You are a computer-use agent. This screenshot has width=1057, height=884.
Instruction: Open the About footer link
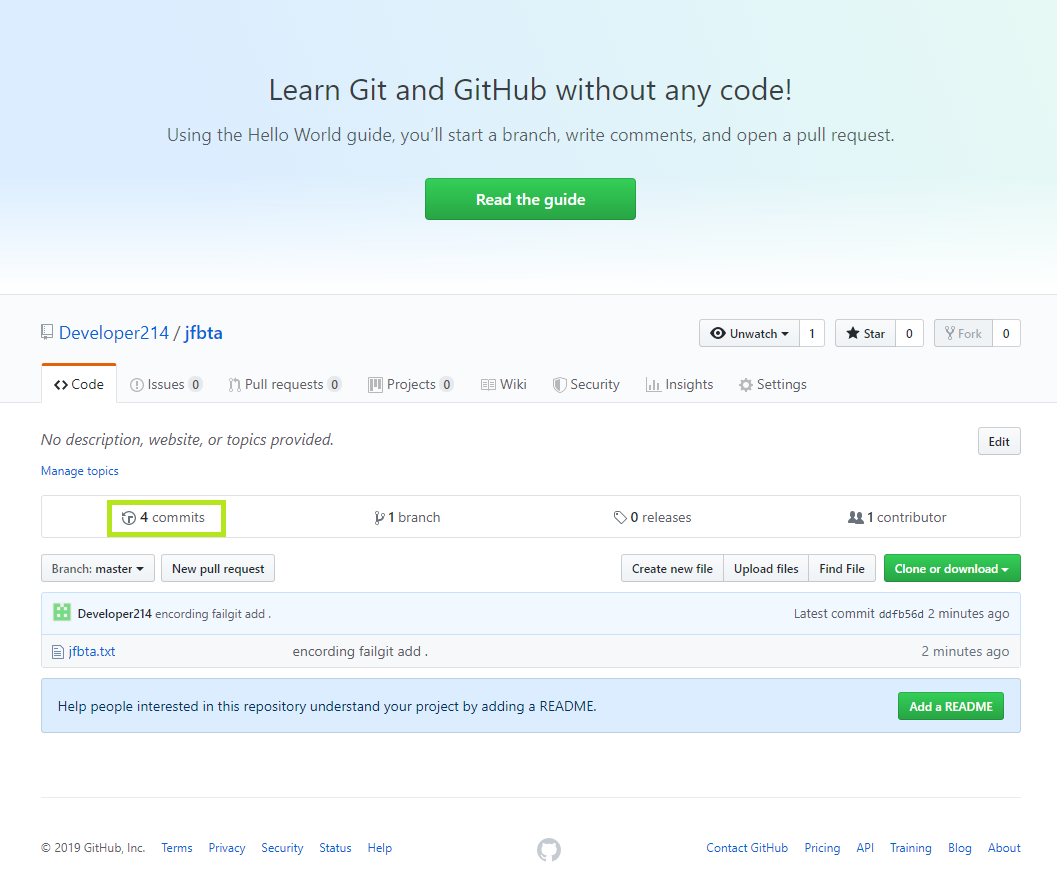click(1004, 848)
